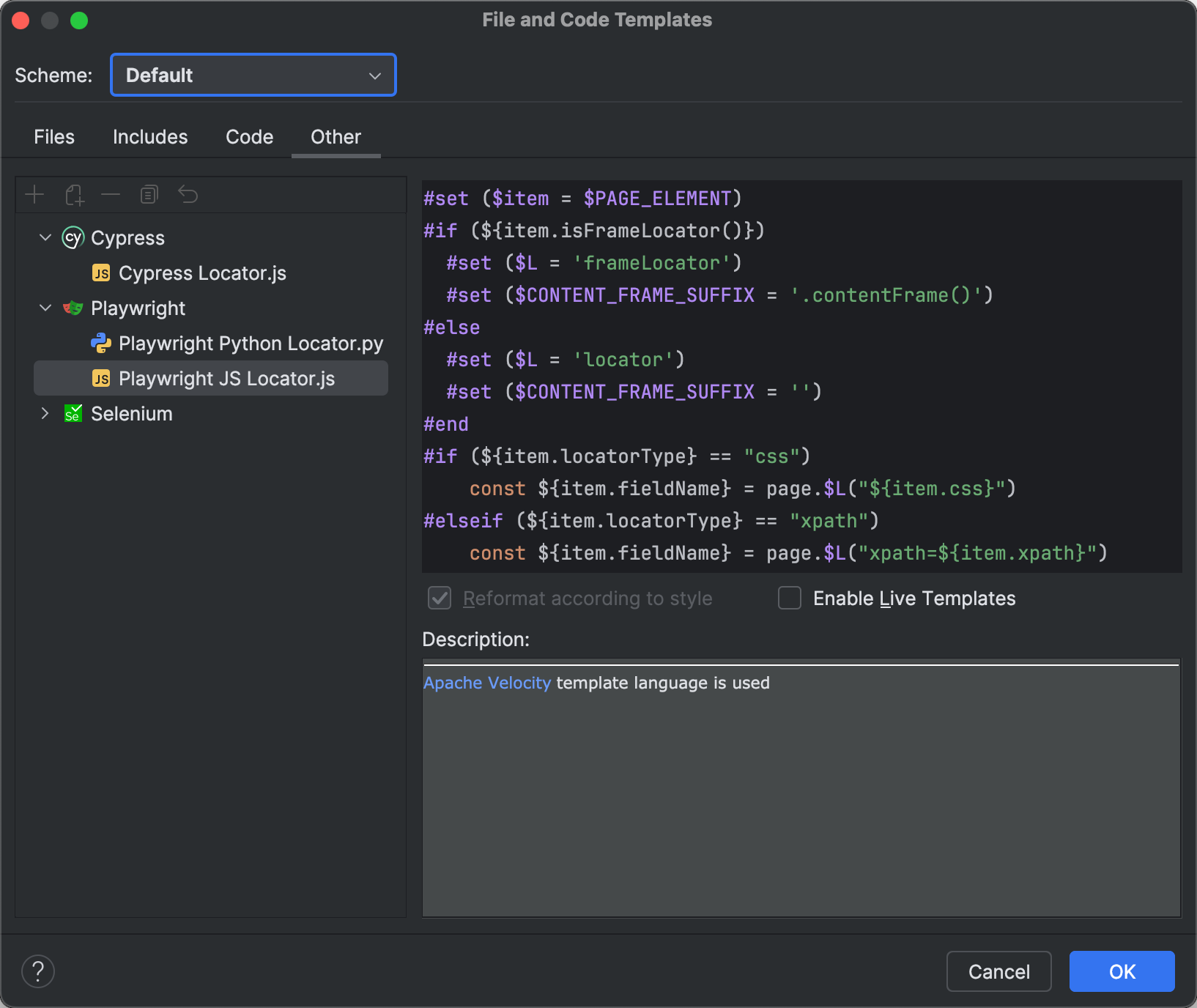
Task: Expand the Selenium tree node
Action: coord(45,413)
